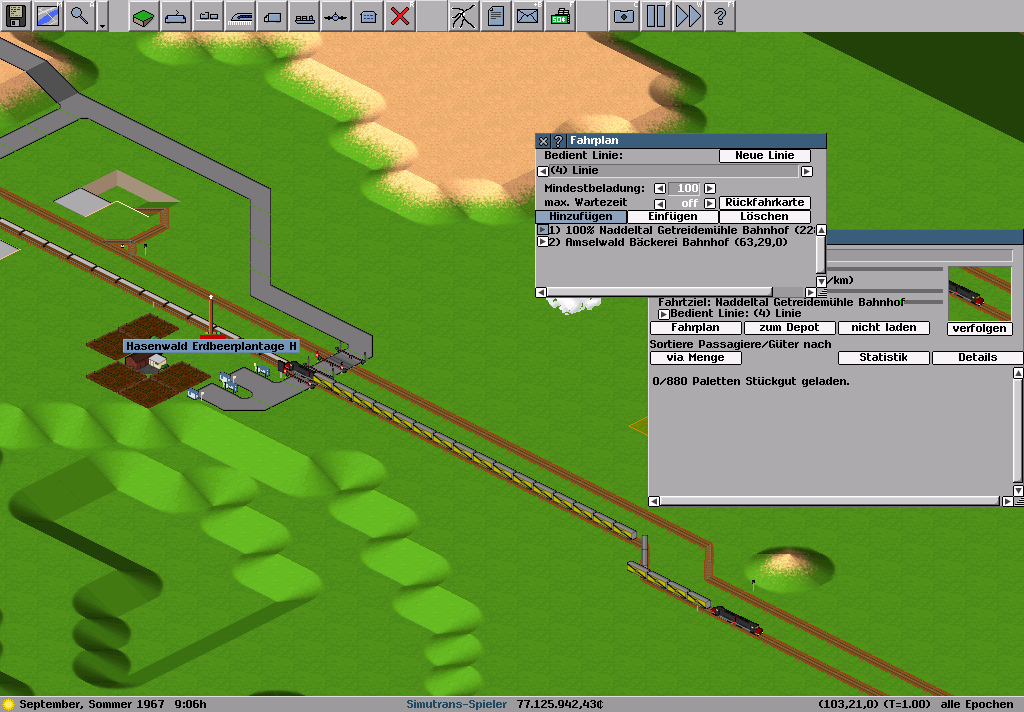Click the 'Neue Linie' button
The width and height of the screenshot is (1024, 712).
tap(765, 156)
